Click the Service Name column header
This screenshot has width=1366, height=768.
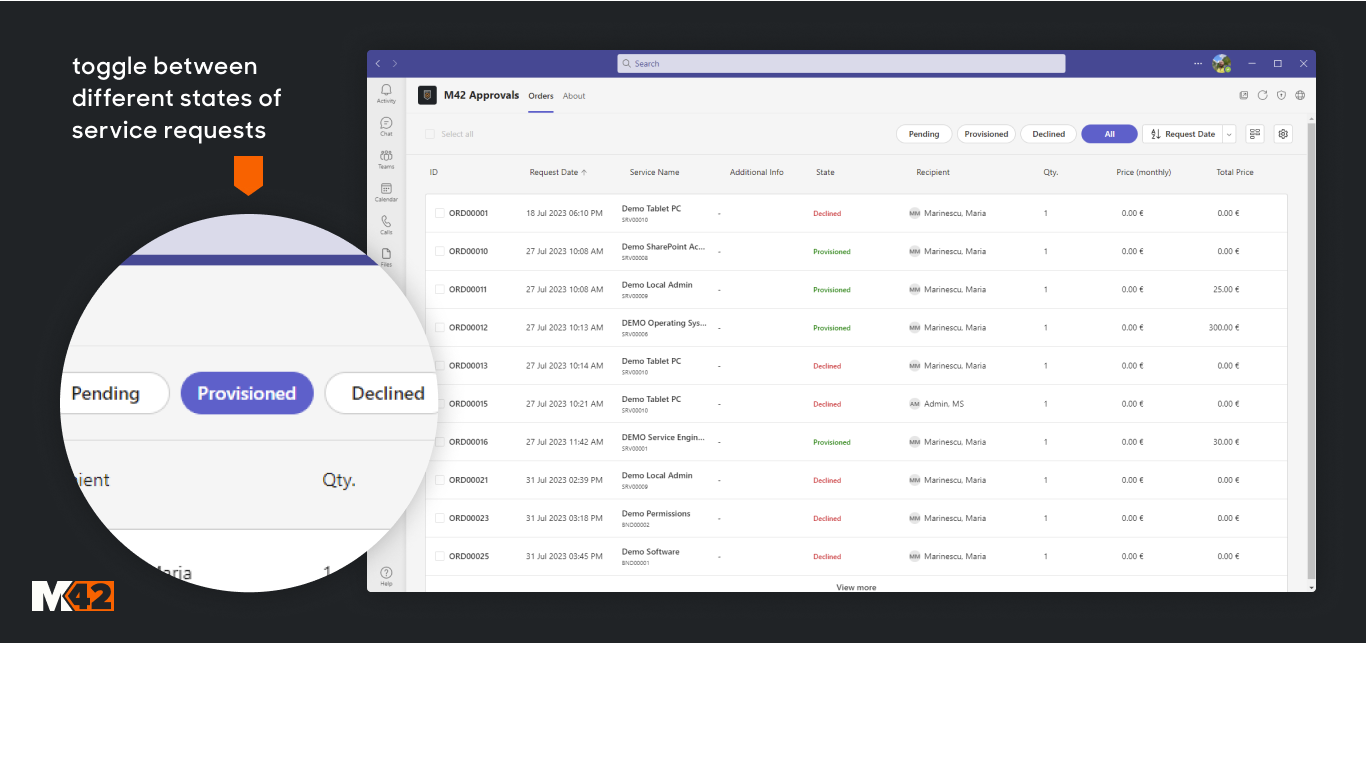pos(654,172)
